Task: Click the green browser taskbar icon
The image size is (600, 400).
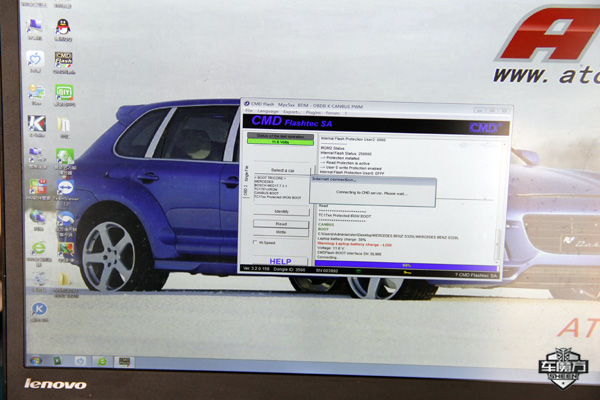Action: (102, 361)
